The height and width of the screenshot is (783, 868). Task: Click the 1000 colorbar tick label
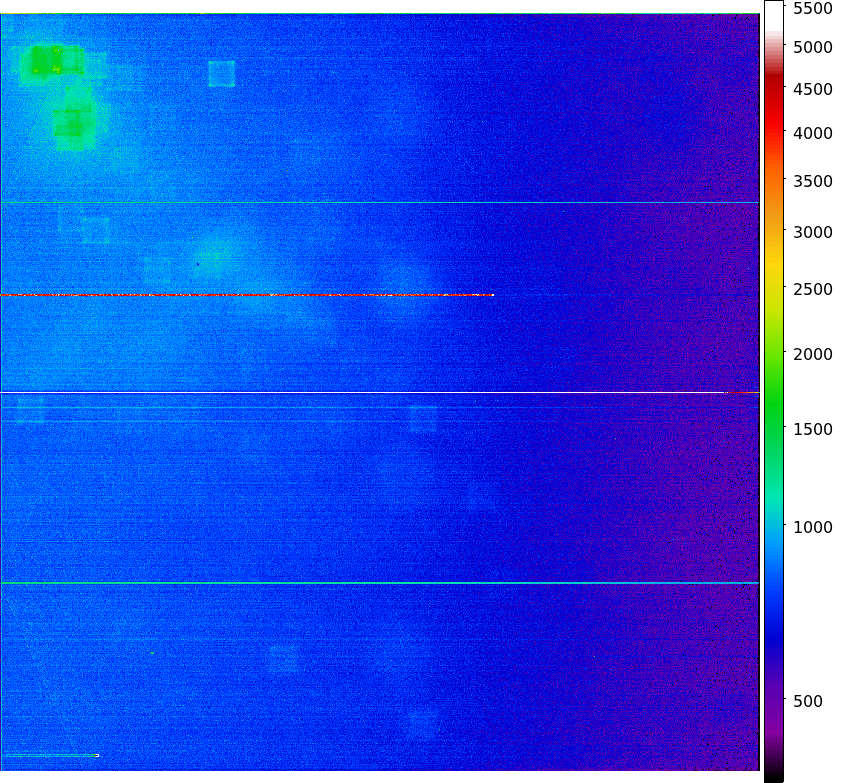click(x=813, y=527)
